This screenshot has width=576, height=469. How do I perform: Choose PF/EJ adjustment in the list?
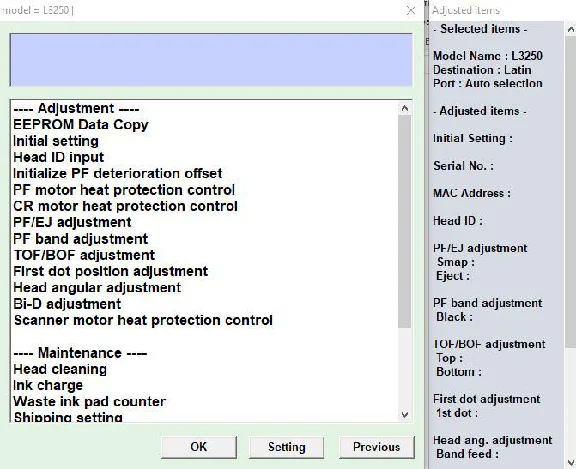[x=72, y=222]
